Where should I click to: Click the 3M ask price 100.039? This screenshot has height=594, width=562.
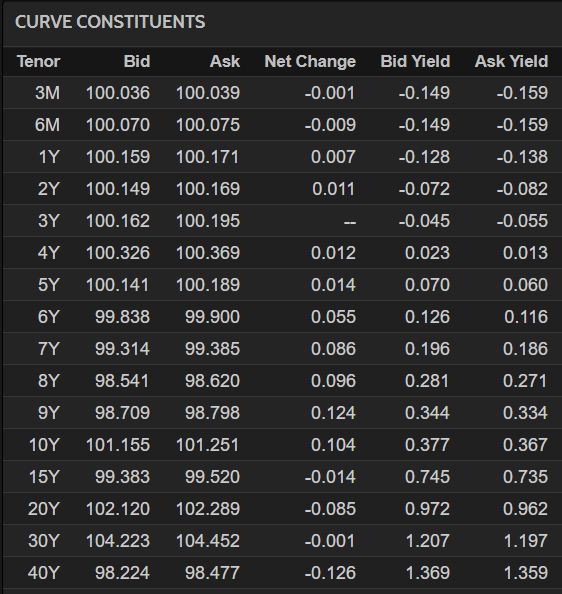(x=208, y=93)
